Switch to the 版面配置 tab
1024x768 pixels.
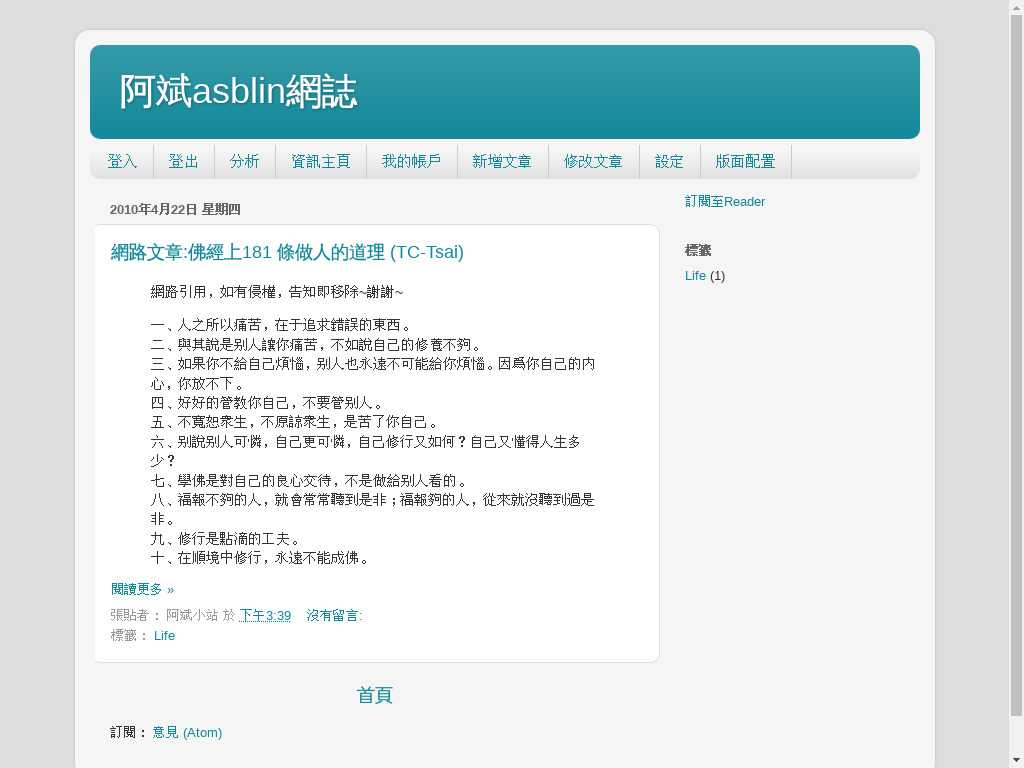click(x=745, y=161)
